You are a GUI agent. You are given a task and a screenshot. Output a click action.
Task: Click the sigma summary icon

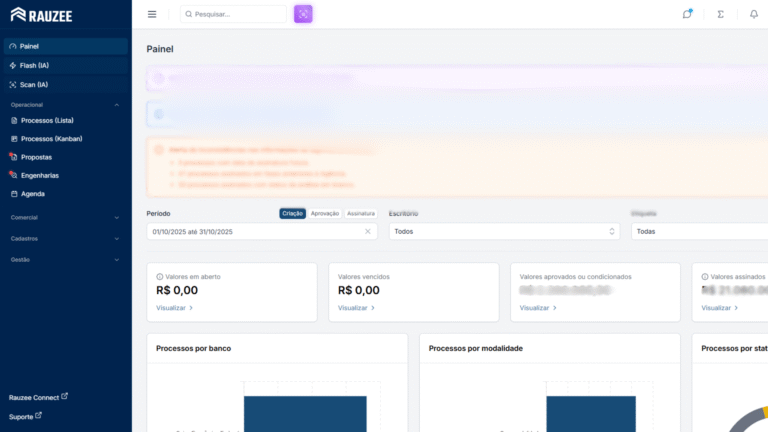pos(720,14)
